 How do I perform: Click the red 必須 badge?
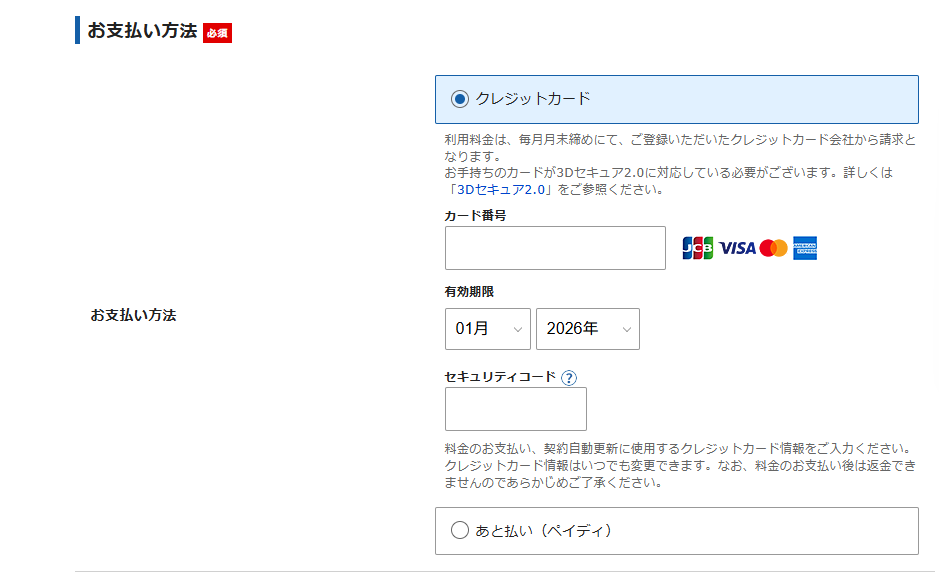(x=217, y=33)
